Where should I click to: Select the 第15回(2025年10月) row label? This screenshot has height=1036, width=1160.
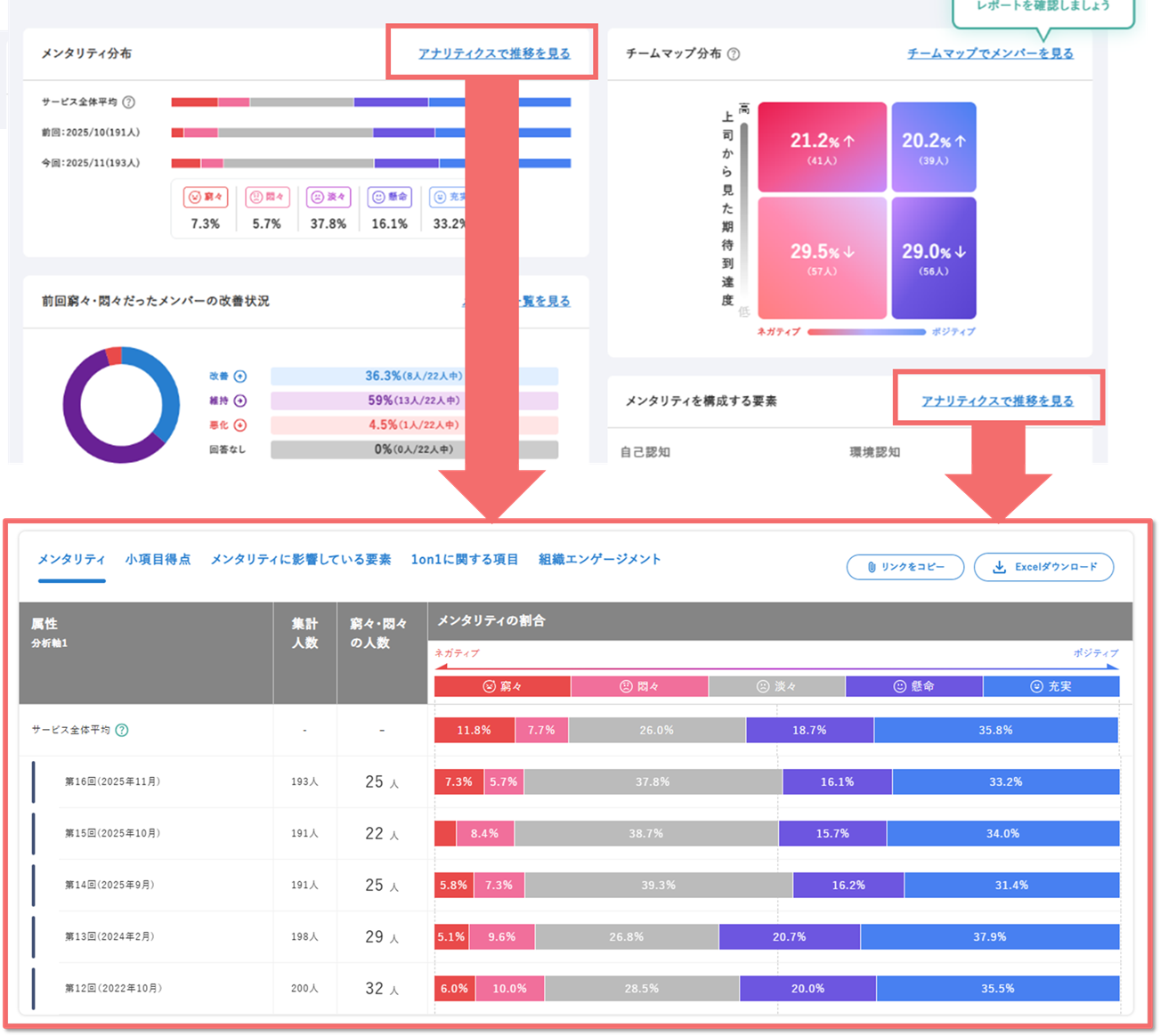point(113,833)
